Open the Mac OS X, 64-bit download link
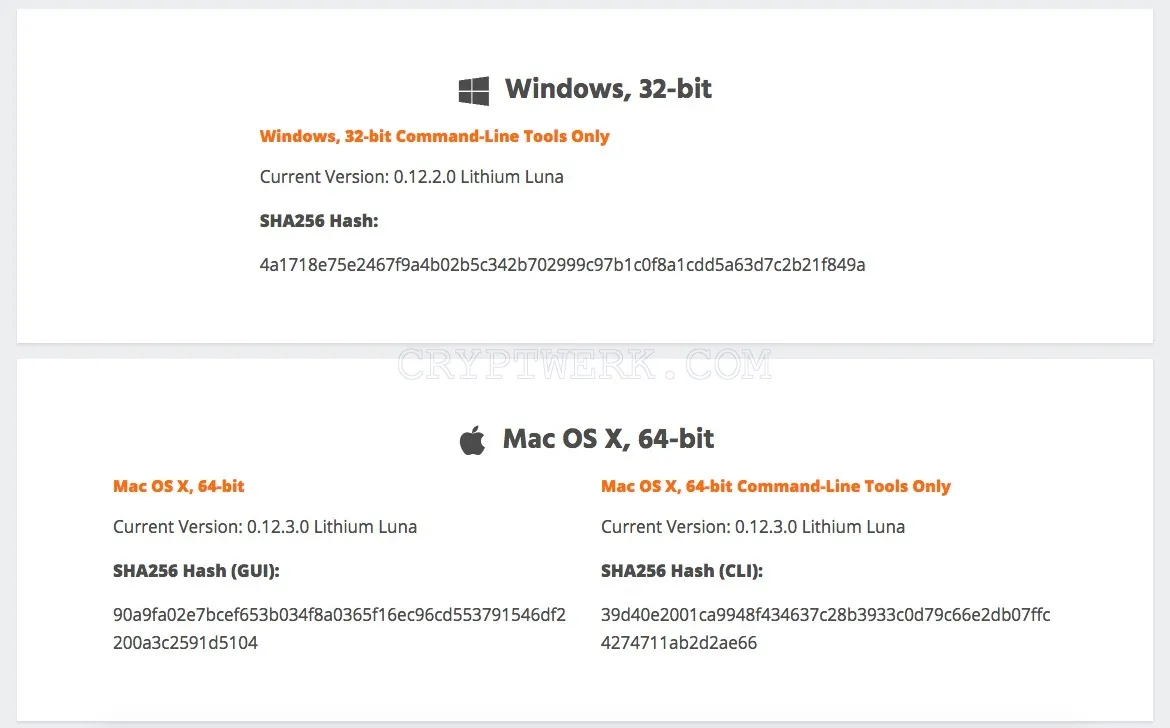This screenshot has height=728, width=1170. (x=178, y=486)
